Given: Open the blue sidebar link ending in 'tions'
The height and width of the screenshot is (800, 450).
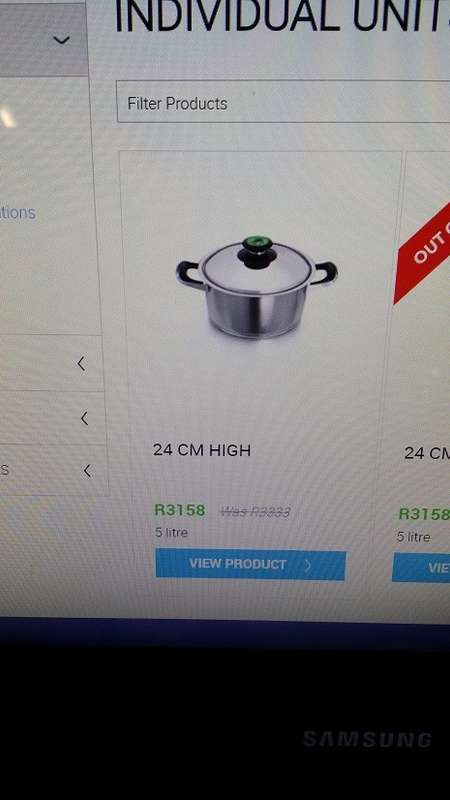Looking at the screenshot, I should pos(17,212).
